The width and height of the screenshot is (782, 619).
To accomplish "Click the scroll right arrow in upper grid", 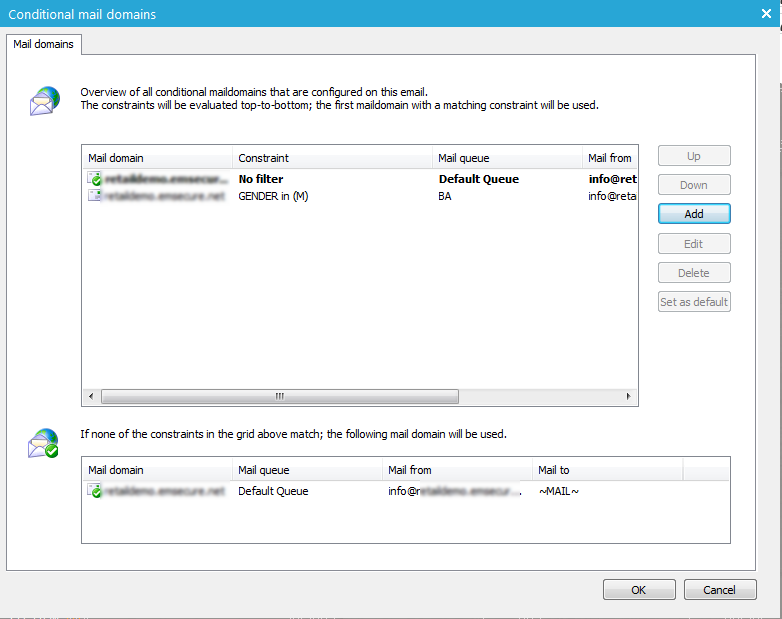I will 628,396.
